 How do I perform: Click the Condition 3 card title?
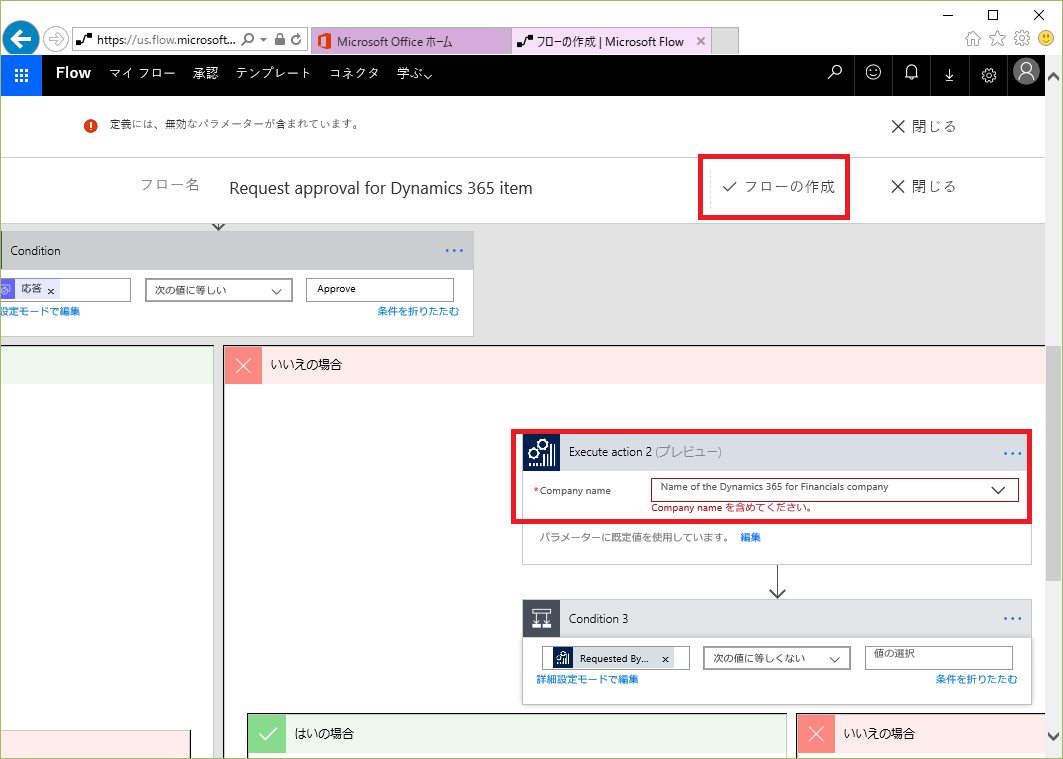599,619
